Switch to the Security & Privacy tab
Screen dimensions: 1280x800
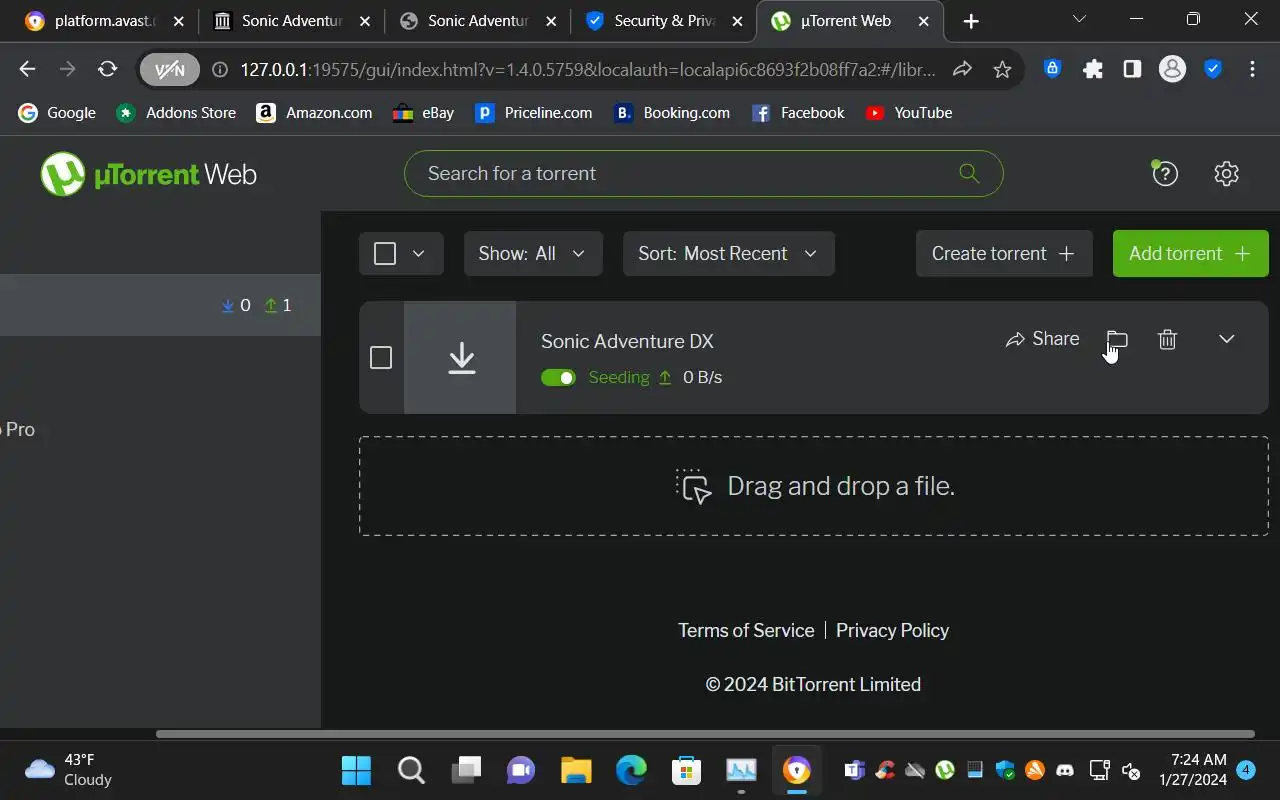click(x=664, y=20)
